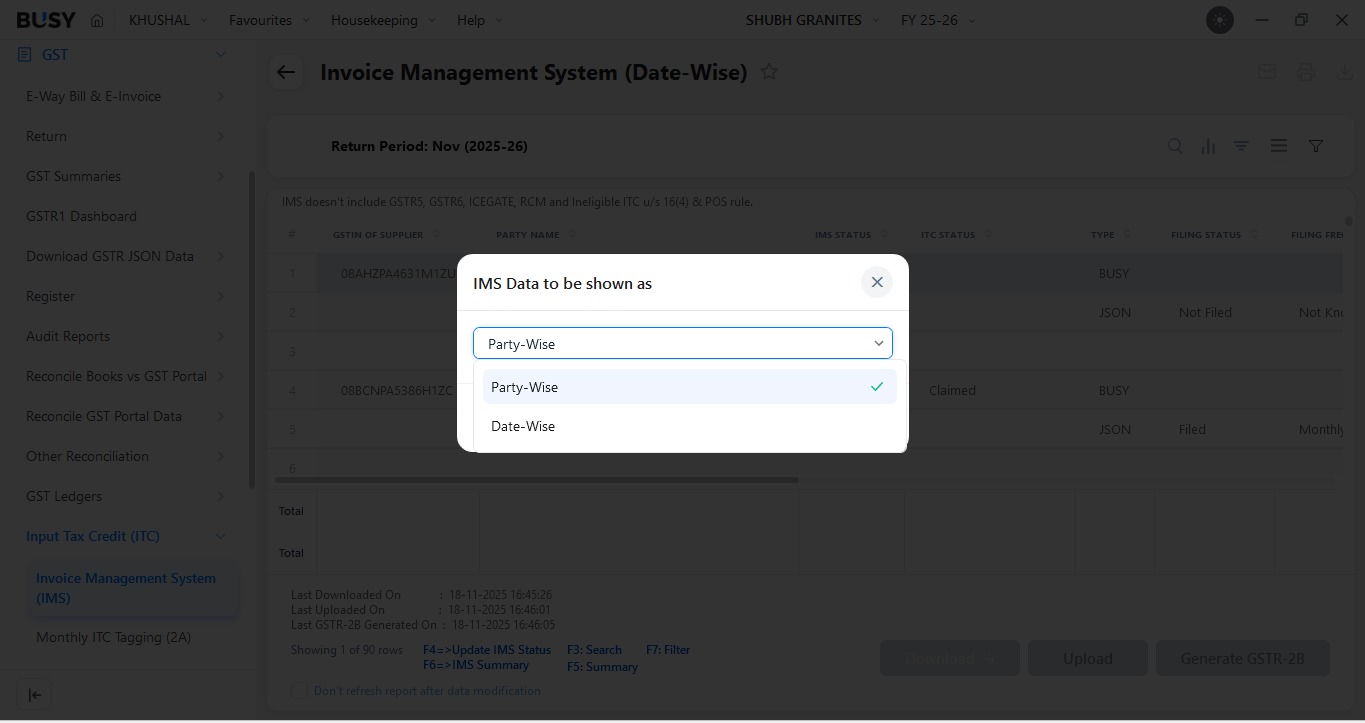Expand Download GSTR JSON Data
The height and width of the screenshot is (723, 1365).
click(x=125, y=256)
